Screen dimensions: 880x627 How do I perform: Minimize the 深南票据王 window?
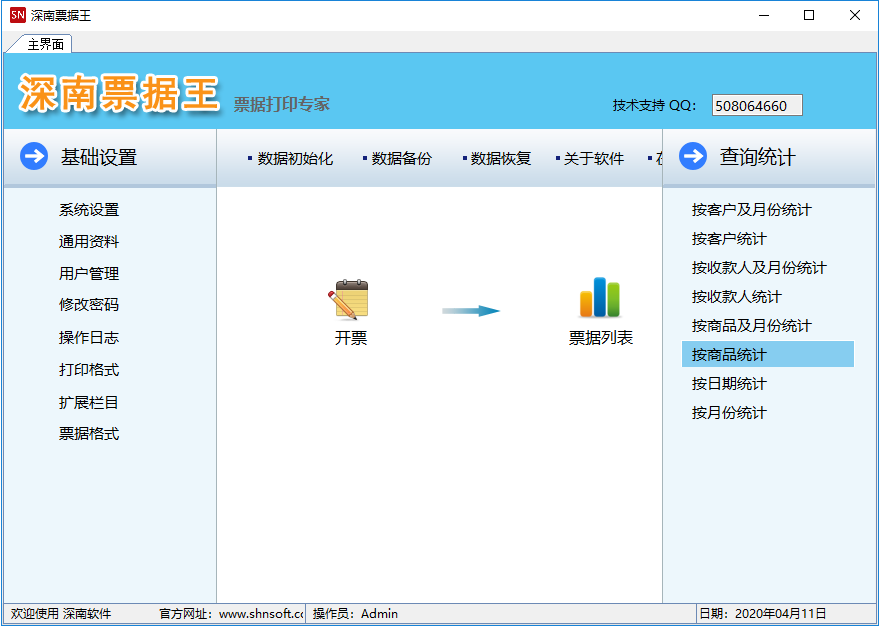click(763, 15)
